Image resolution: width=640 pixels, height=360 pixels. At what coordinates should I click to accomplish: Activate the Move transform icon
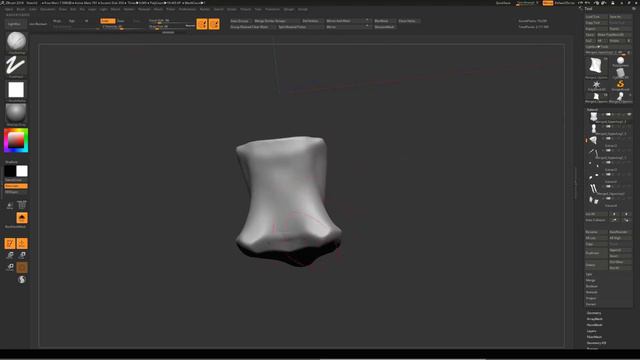(x=10, y=256)
